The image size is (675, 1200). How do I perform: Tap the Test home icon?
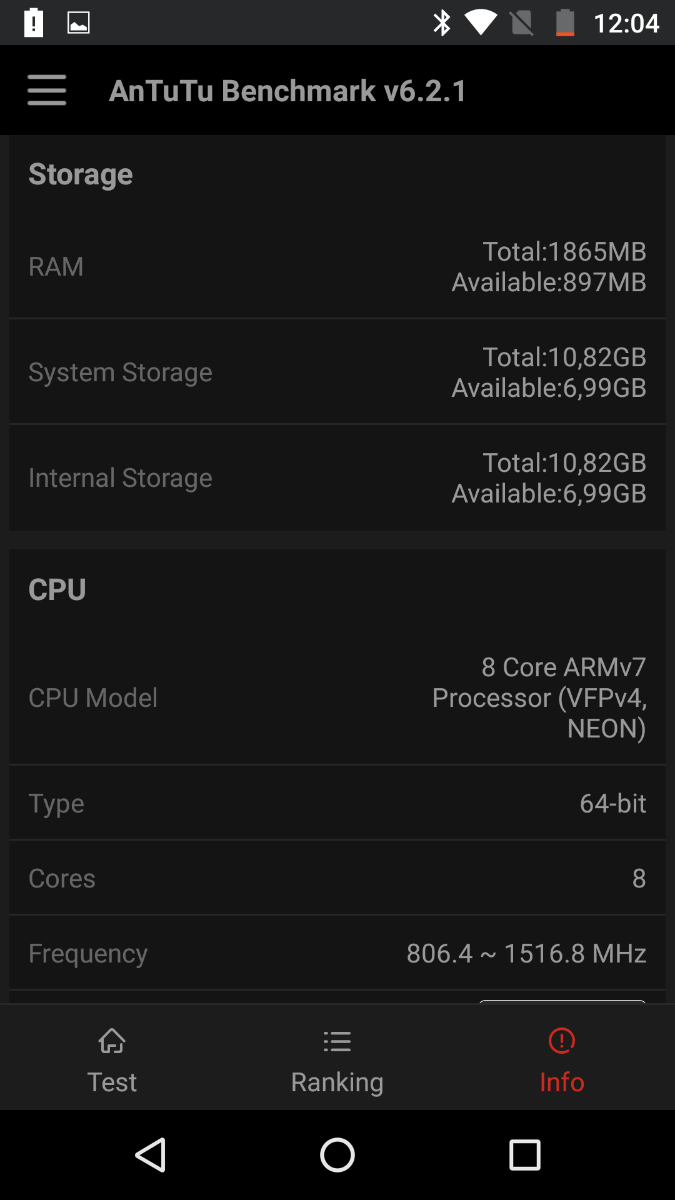[112, 1041]
